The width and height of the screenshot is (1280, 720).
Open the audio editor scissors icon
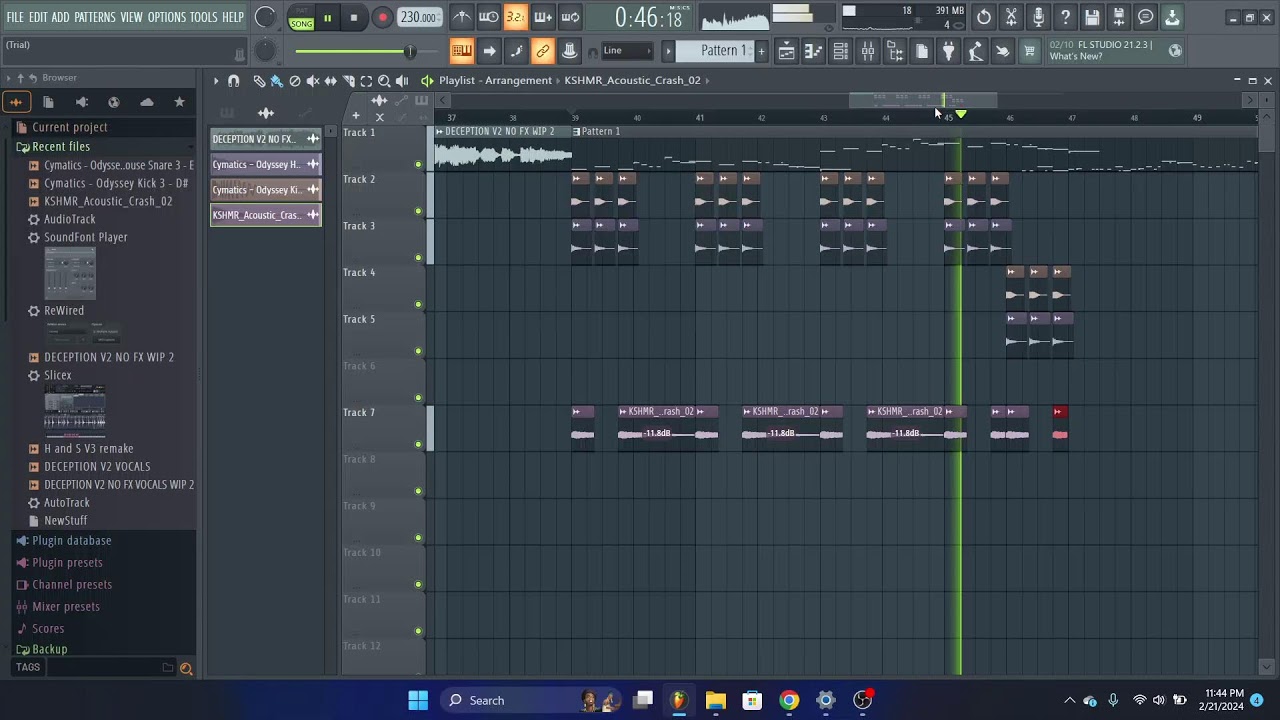[1011, 17]
